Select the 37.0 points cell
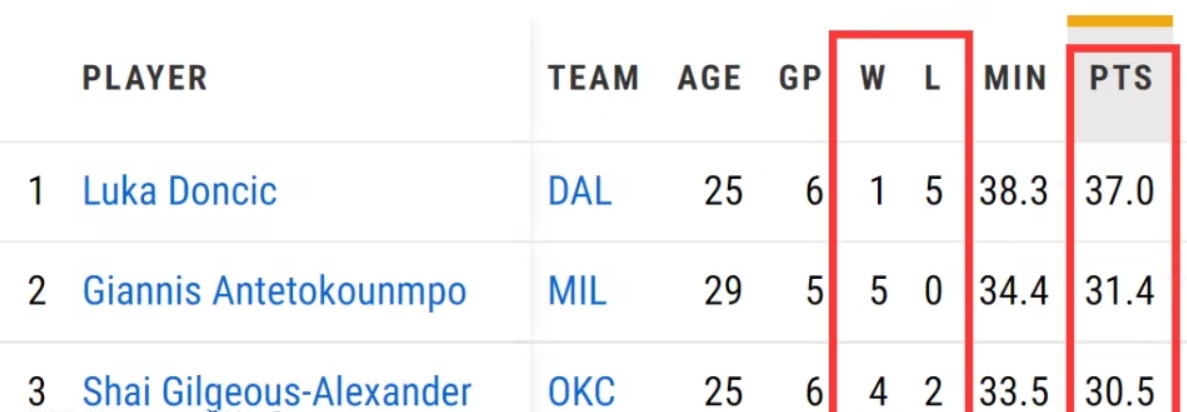Viewport: 1187px width, 412px height. (x=1120, y=191)
